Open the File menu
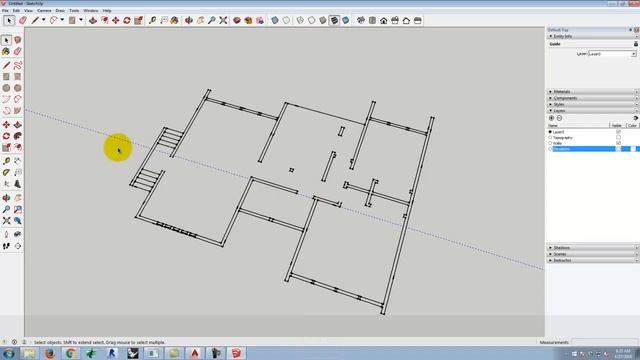This screenshot has height=360, width=640. point(5,11)
